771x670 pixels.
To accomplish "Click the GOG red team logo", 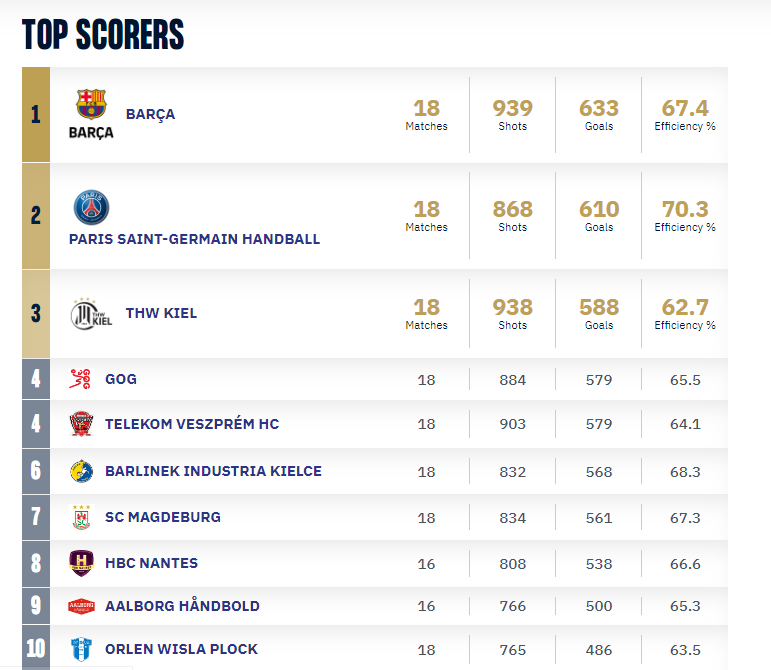I will 81,380.
